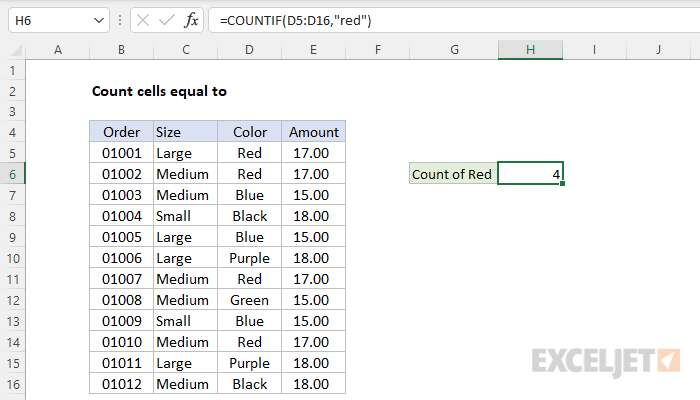Select column A header

pos(58,50)
